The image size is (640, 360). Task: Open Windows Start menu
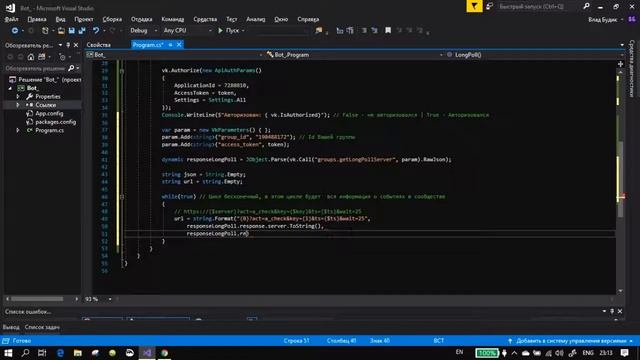8,353
